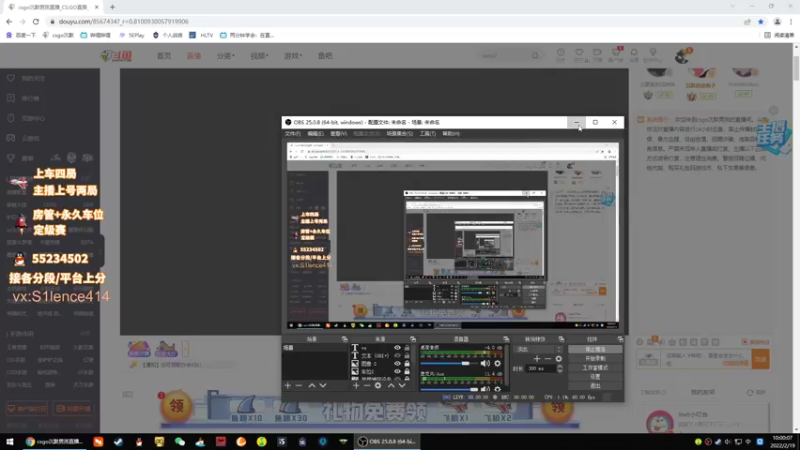
Task: Open the 5EPlay bookmark
Action: point(132,35)
